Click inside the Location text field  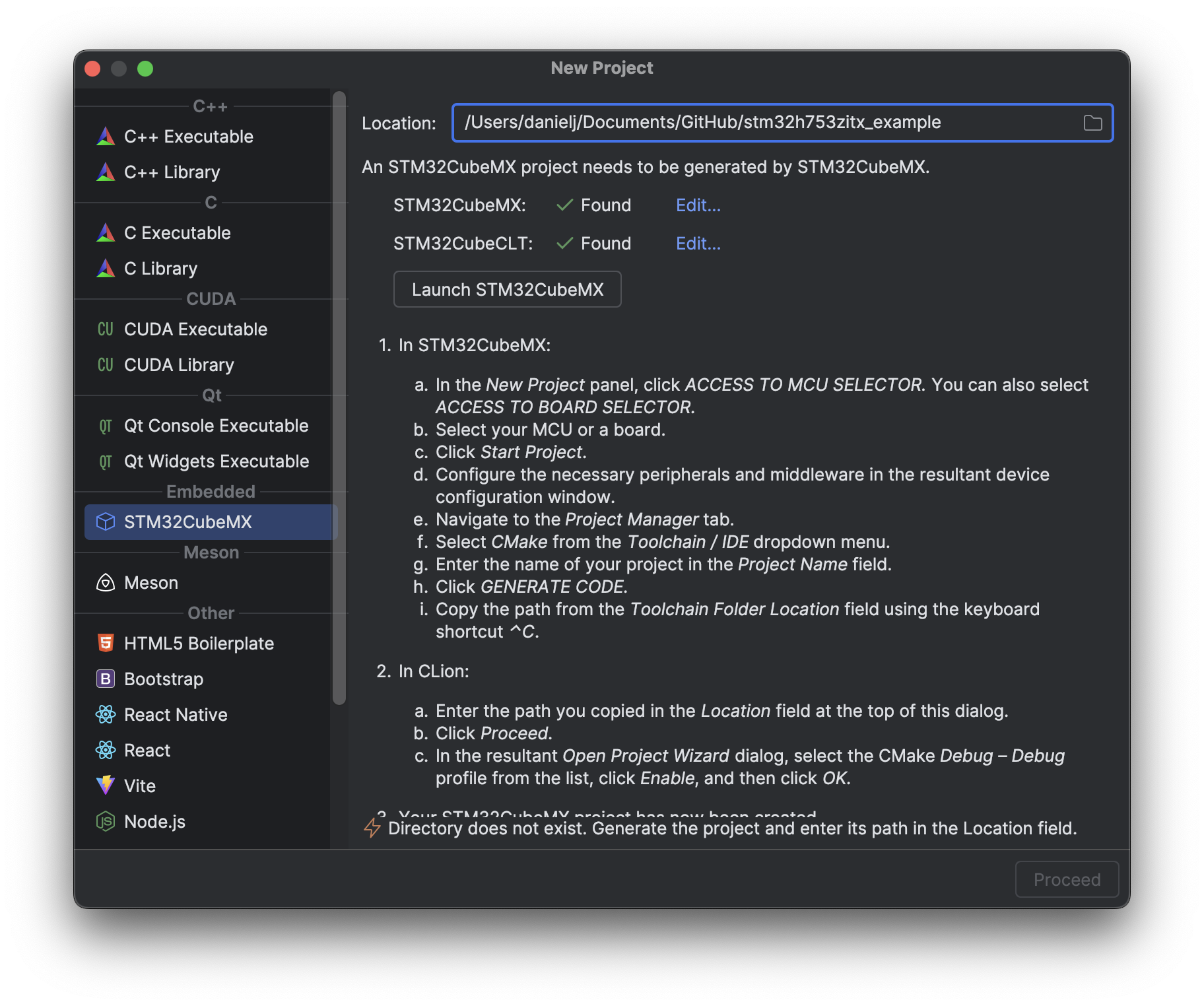tap(726, 122)
